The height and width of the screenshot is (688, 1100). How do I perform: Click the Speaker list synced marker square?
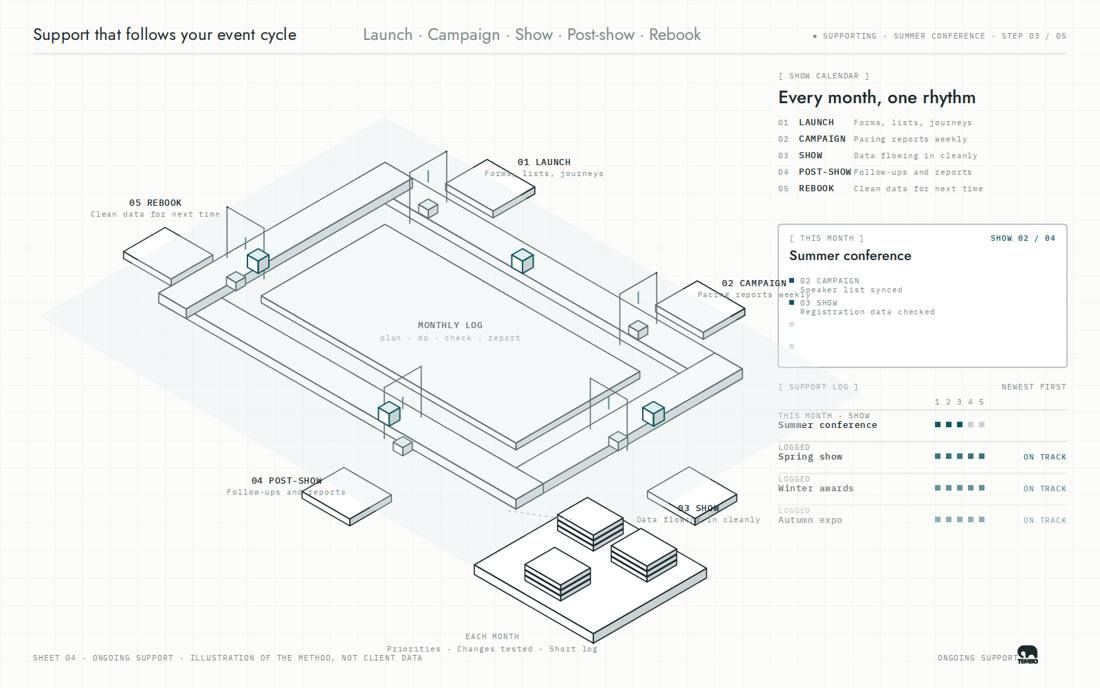point(792,281)
